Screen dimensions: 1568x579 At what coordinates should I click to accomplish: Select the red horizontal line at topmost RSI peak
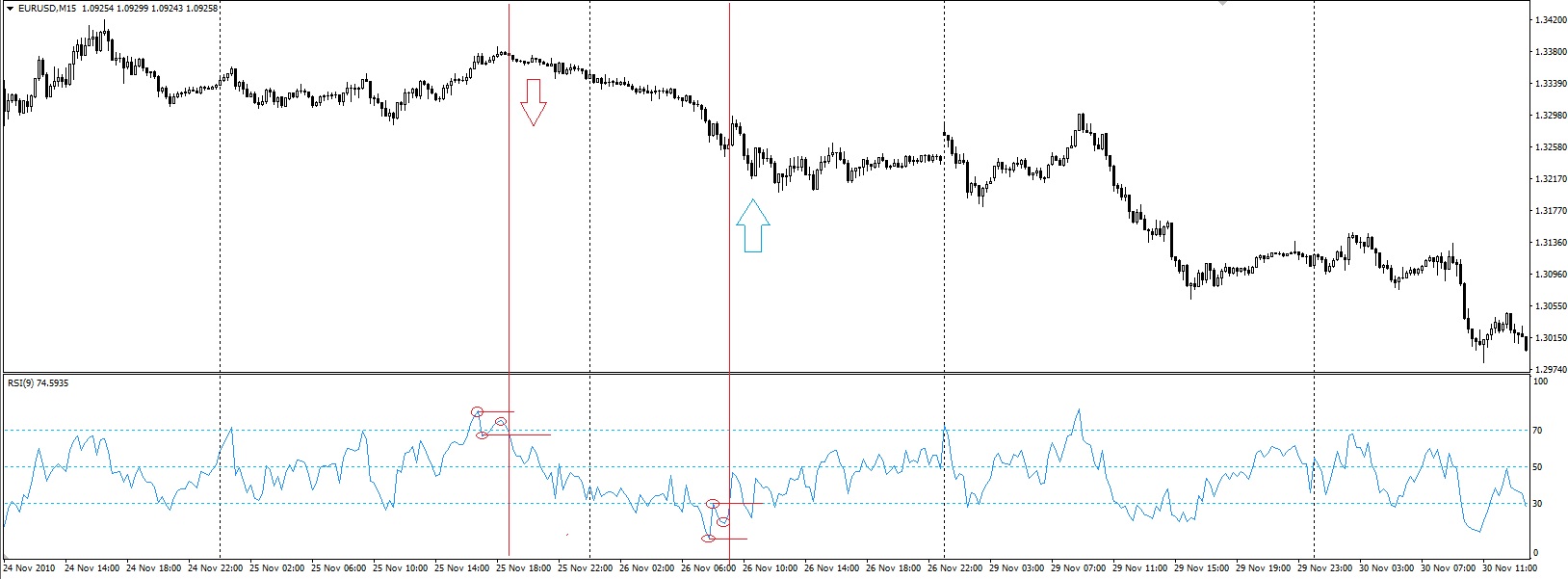[499, 412]
